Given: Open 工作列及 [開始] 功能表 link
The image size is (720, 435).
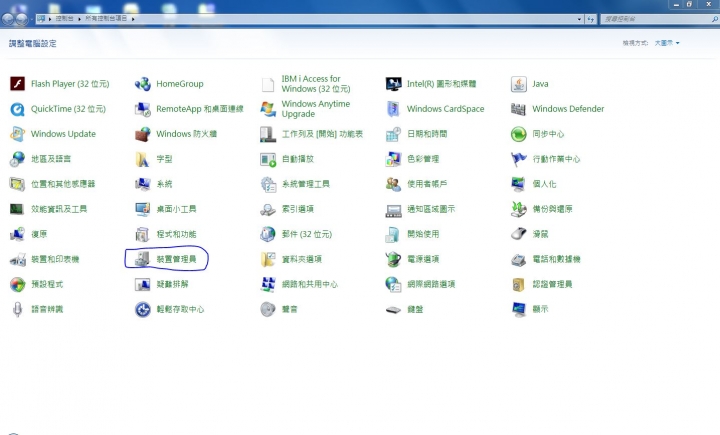Looking at the screenshot, I should pyautogui.click(x=322, y=134).
